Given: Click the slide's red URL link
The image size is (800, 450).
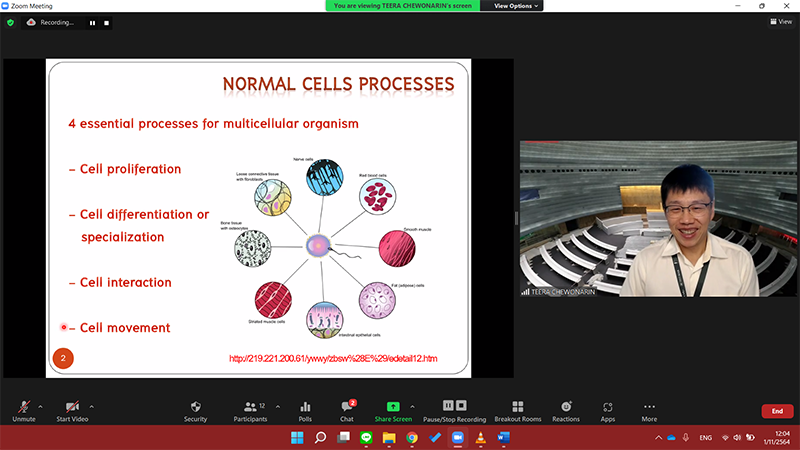Looking at the screenshot, I should coord(333,358).
